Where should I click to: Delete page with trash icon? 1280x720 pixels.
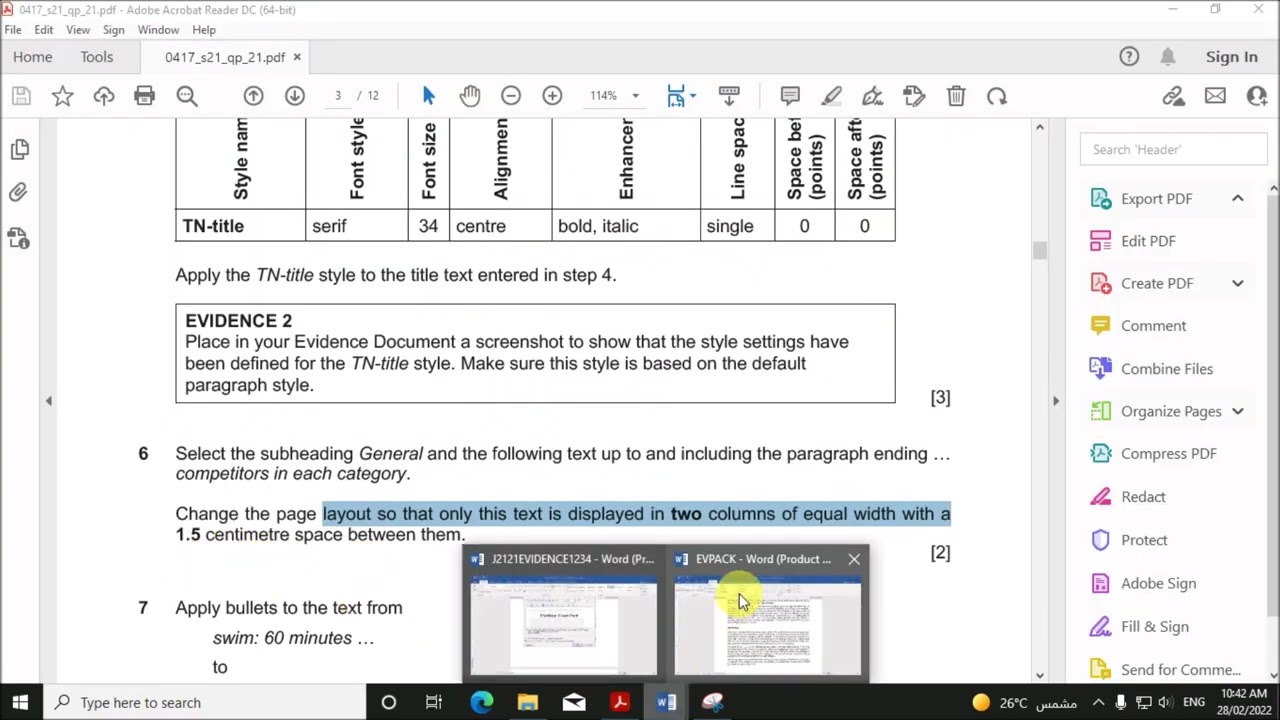click(x=956, y=96)
